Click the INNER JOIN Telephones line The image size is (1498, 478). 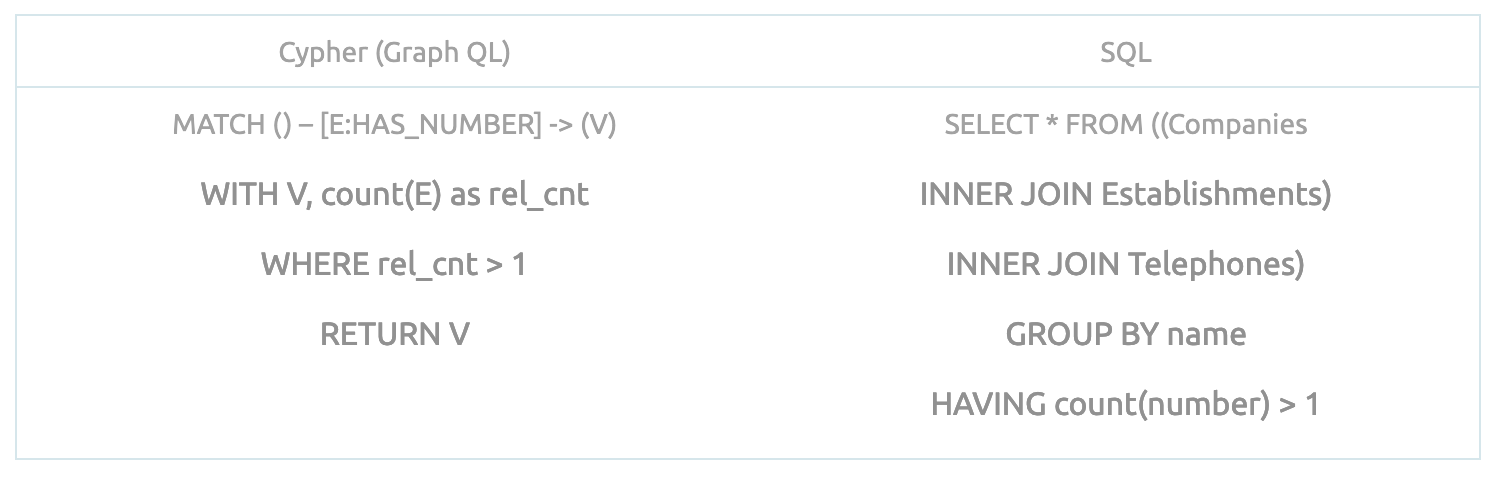click(1125, 264)
